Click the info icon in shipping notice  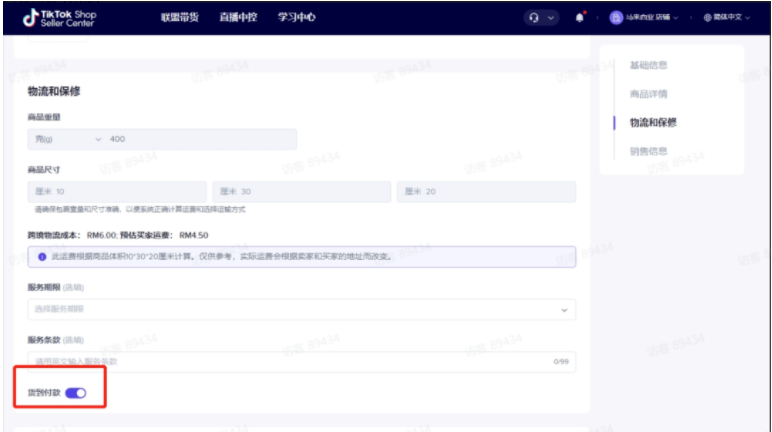(41, 257)
